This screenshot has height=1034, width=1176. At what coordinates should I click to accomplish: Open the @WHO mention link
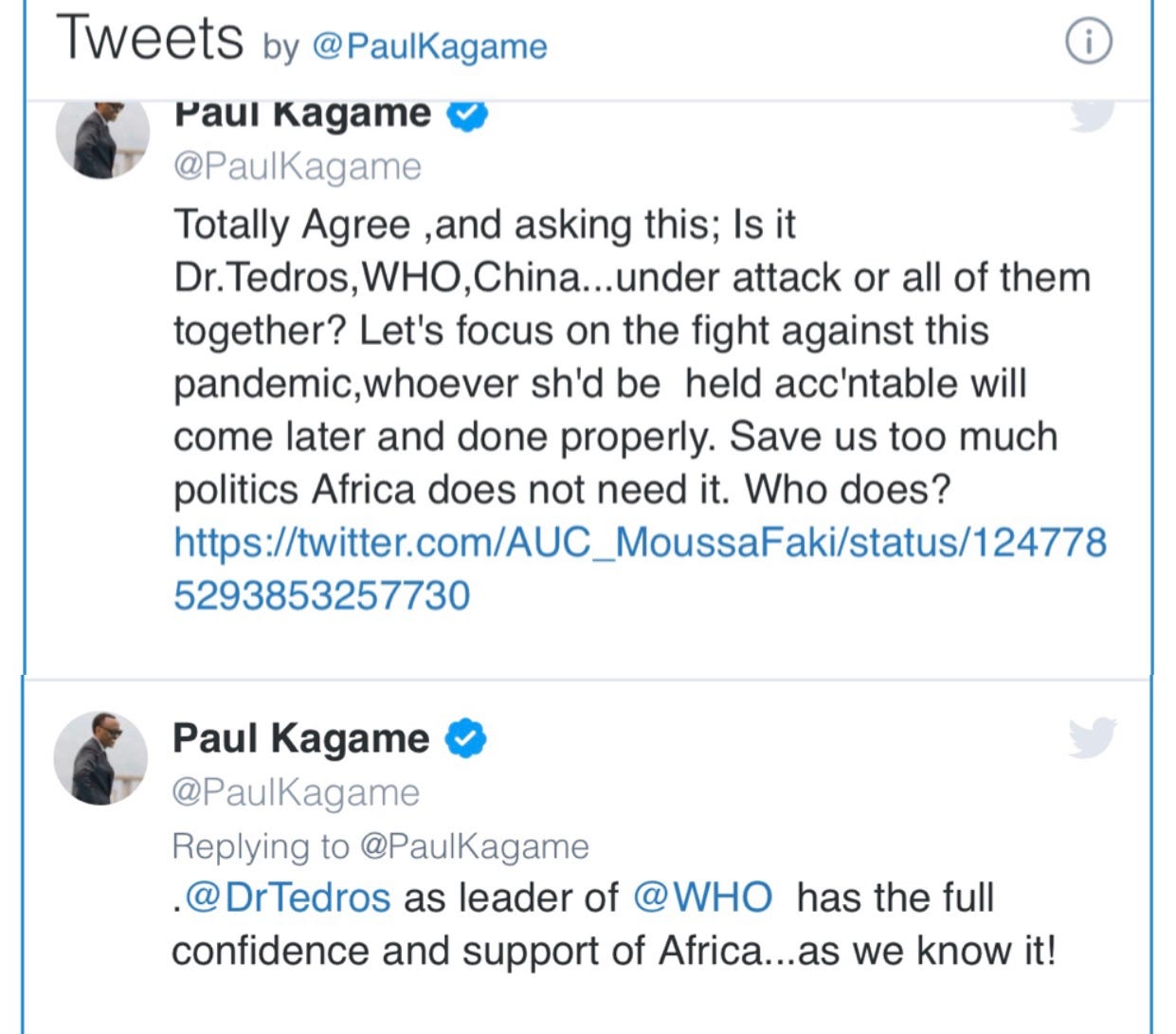click(702, 898)
